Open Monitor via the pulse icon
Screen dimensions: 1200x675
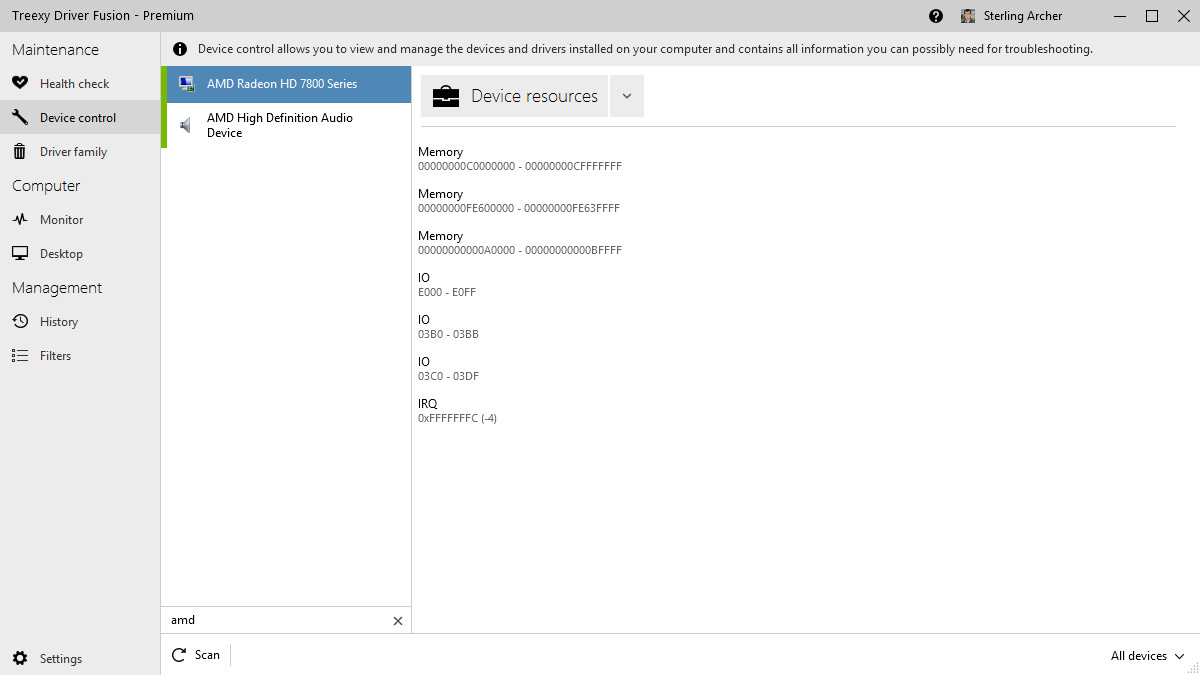[x=20, y=219]
